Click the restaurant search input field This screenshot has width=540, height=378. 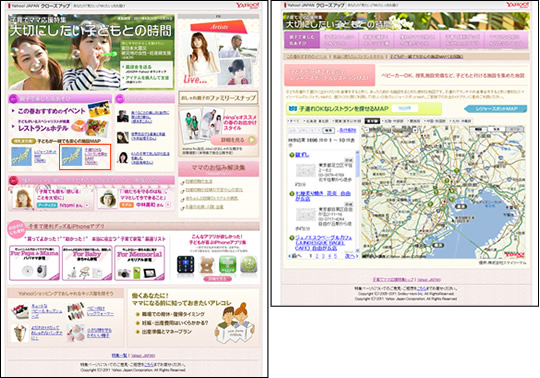click(x=305, y=130)
